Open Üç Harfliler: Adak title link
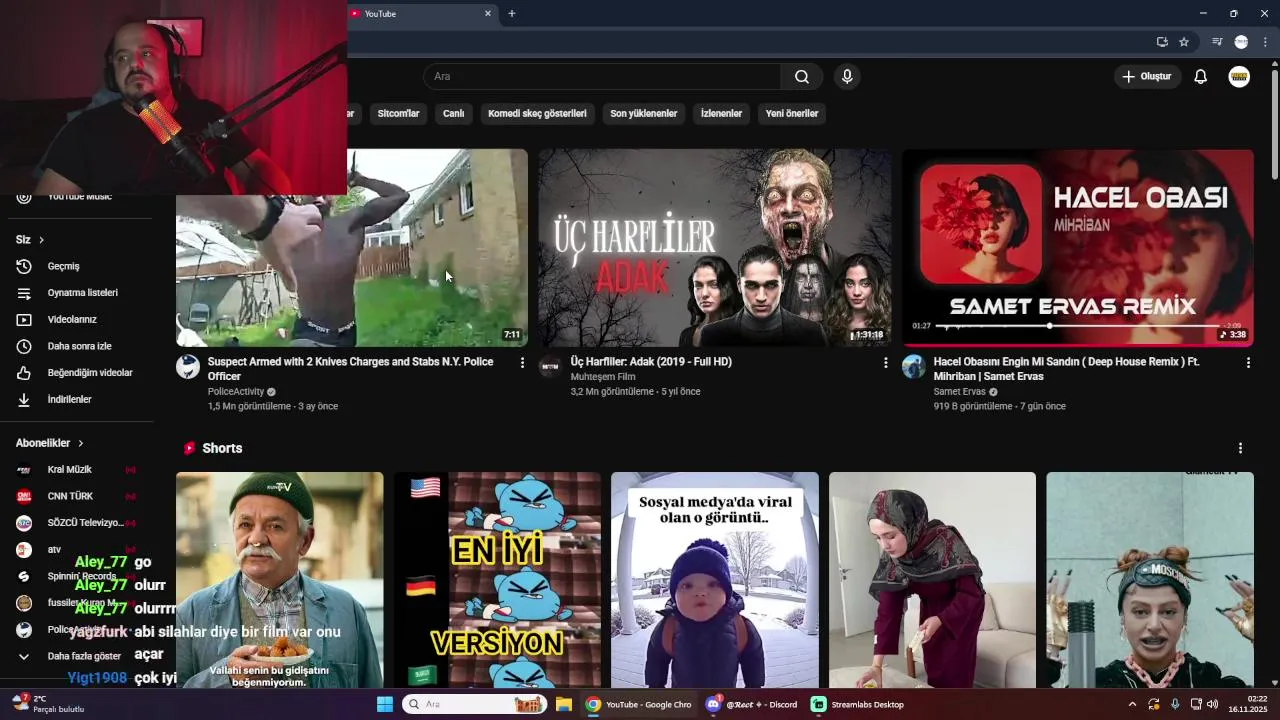The image size is (1280, 720). tap(651, 362)
